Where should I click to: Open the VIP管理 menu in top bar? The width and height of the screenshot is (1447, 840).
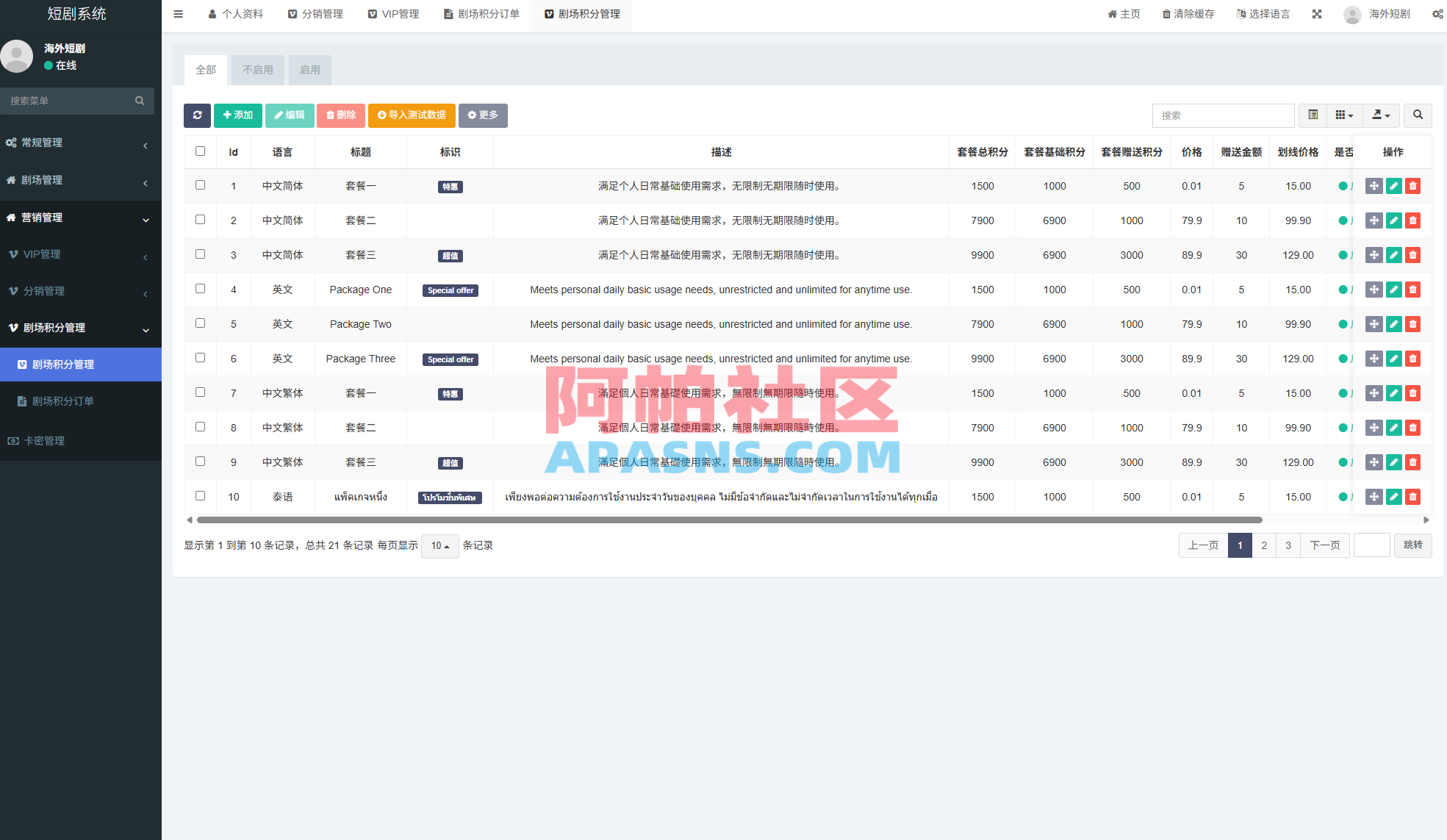pos(393,13)
